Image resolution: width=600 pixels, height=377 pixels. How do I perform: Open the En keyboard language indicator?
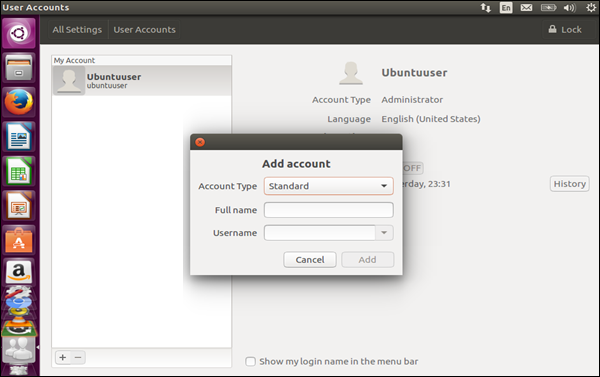click(x=506, y=8)
